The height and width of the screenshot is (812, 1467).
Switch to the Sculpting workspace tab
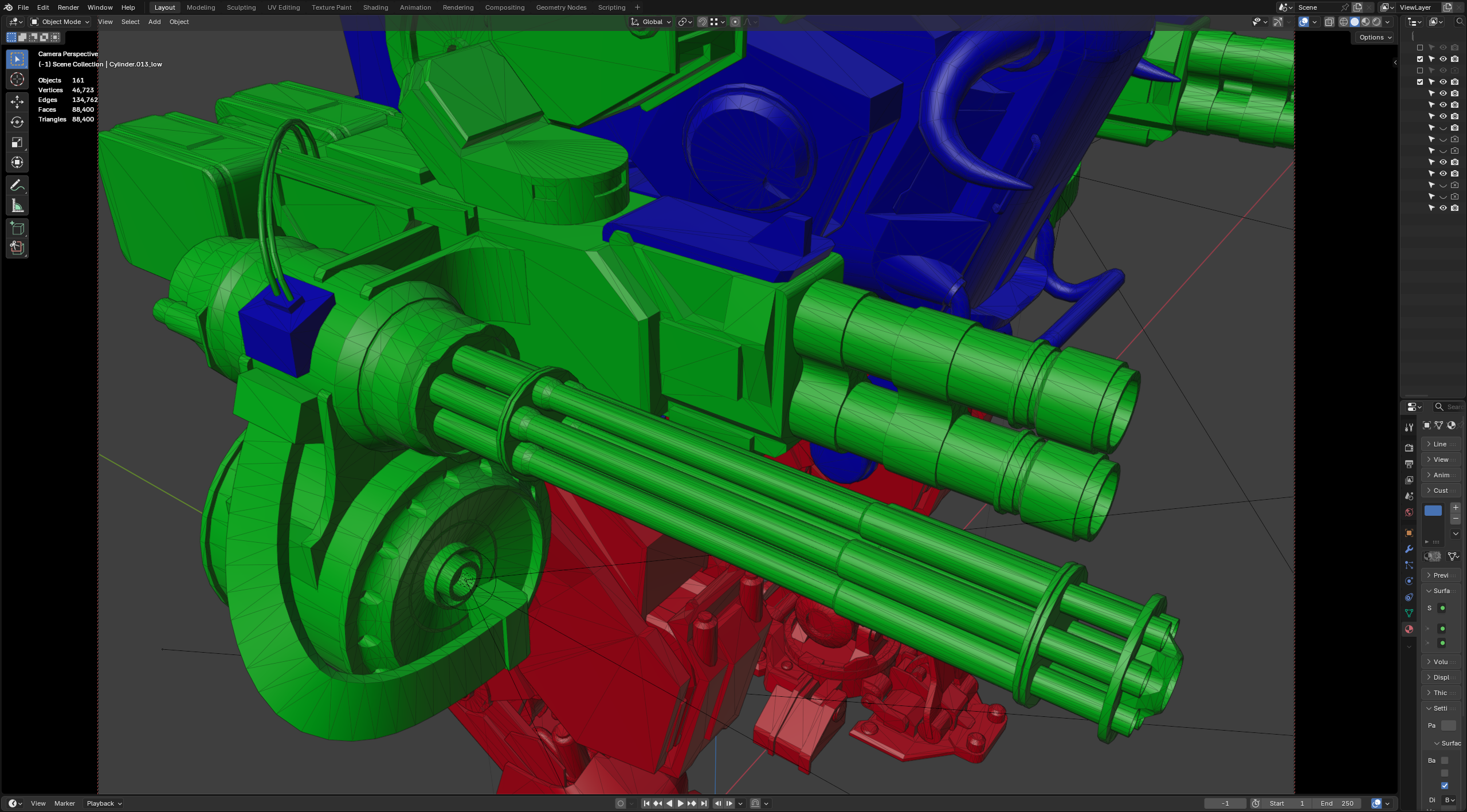241,7
